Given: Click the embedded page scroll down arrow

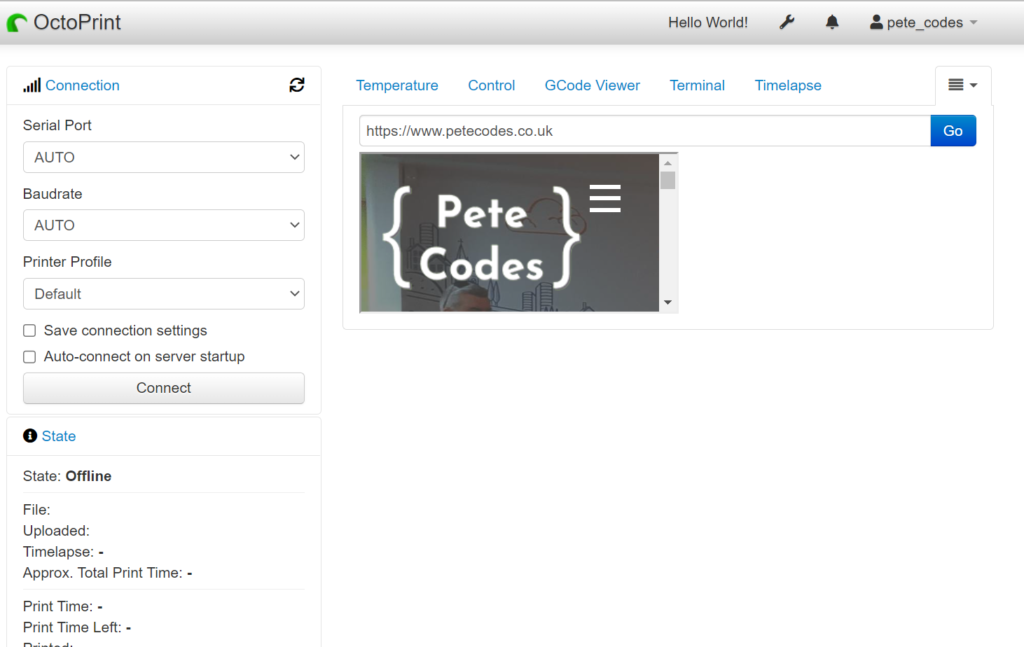Looking at the screenshot, I should click(667, 302).
